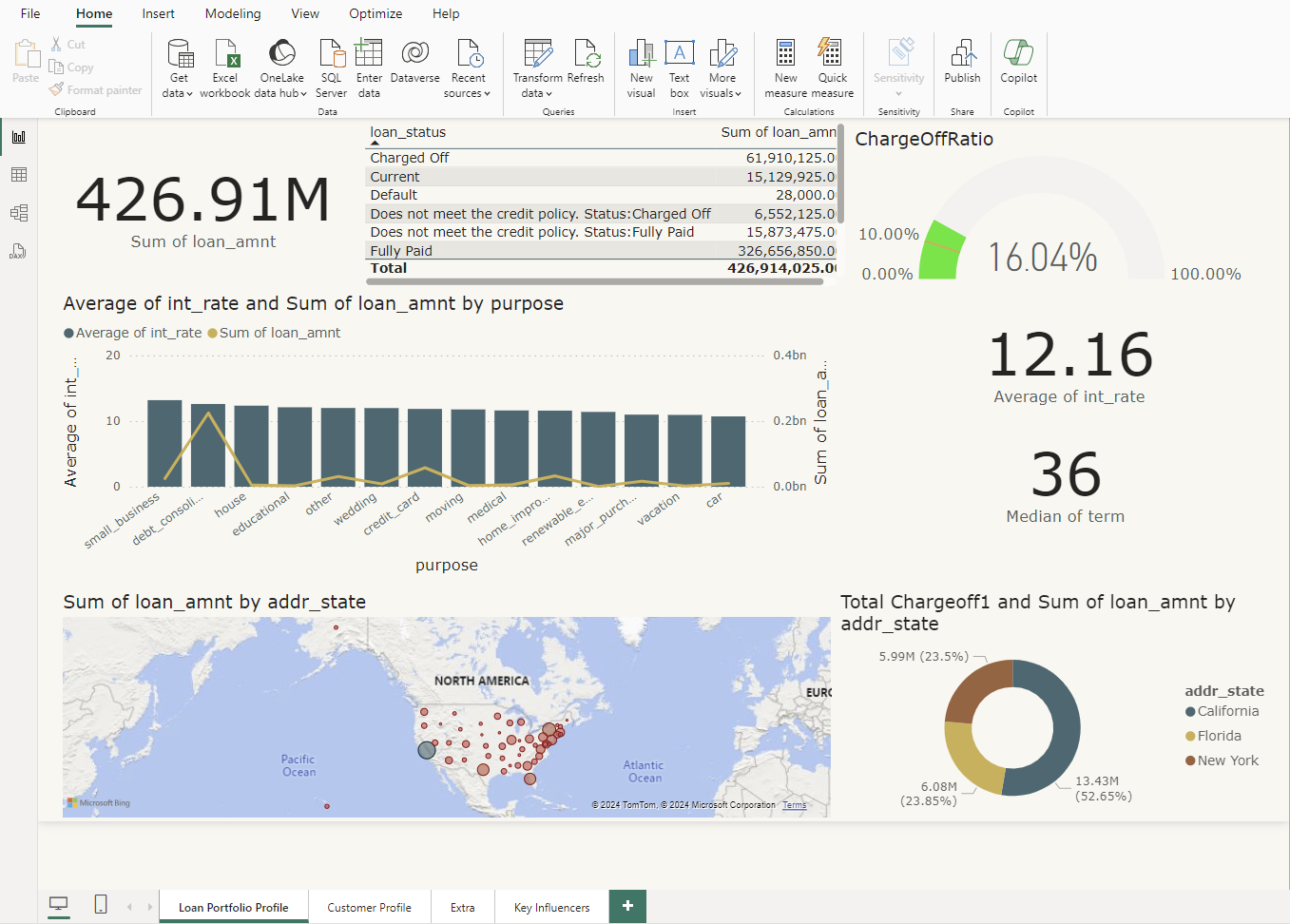Publish the report
The height and width of the screenshot is (924, 1290).
point(962,63)
